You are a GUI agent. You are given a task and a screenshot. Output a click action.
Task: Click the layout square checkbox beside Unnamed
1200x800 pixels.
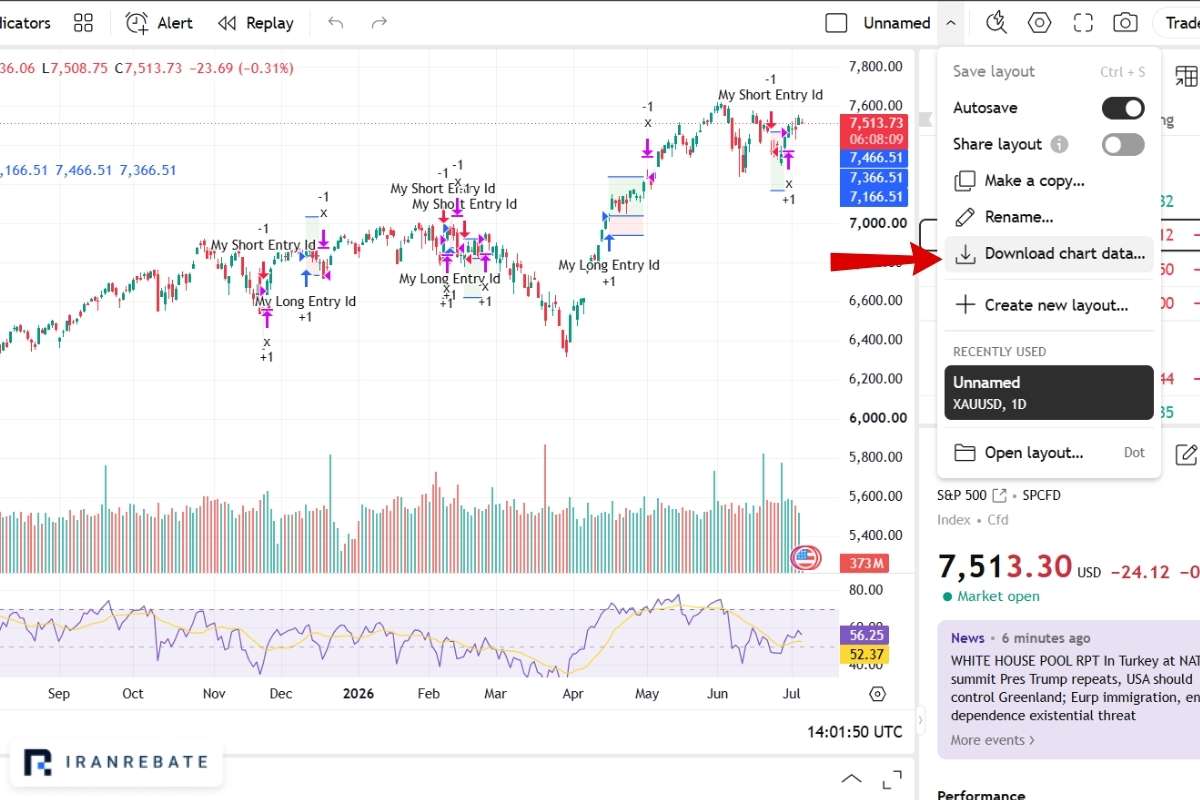pyautogui.click(x=836, y=23)
